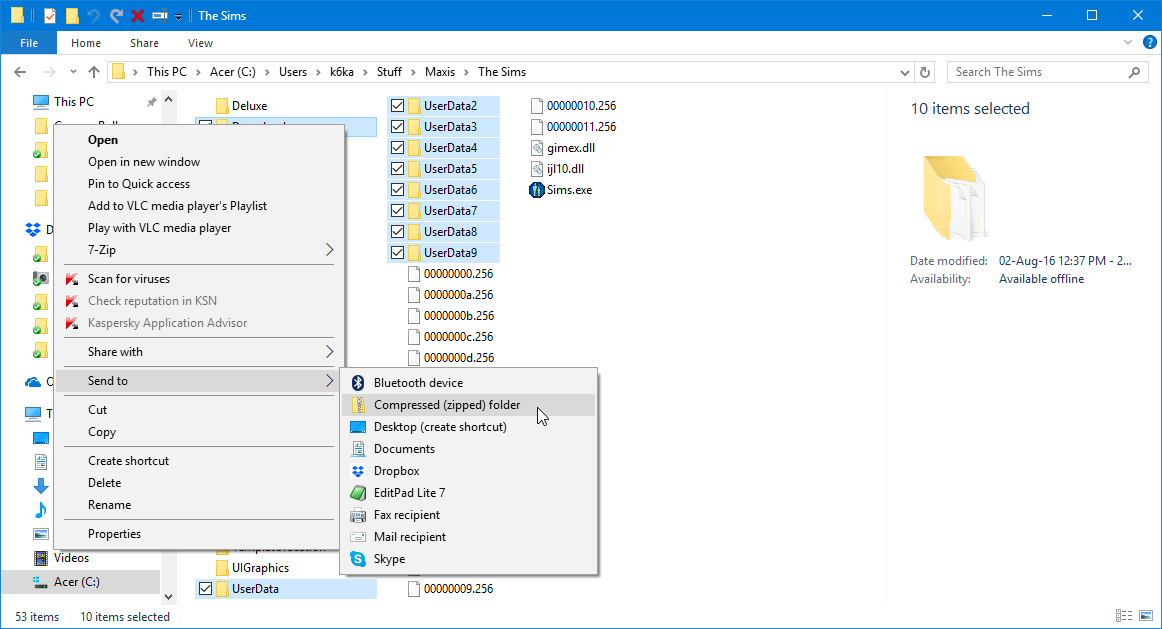Open the File menu
Viewport: 1162px width, 629px height.
[x=29, y=43]
